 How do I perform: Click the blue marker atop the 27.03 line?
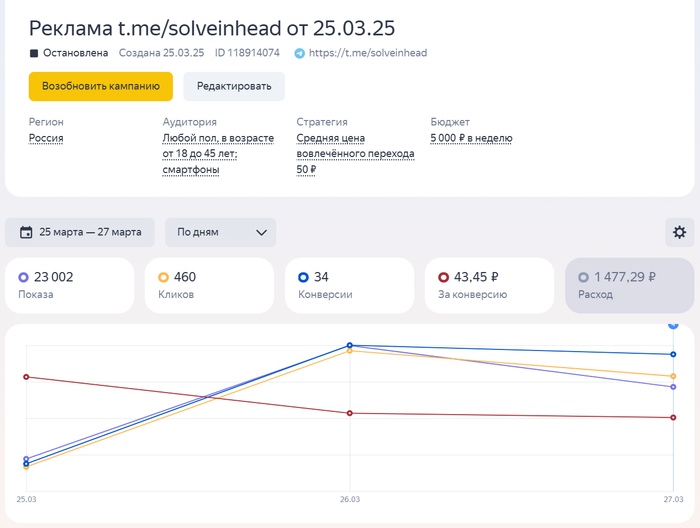(x=673, y=325)
